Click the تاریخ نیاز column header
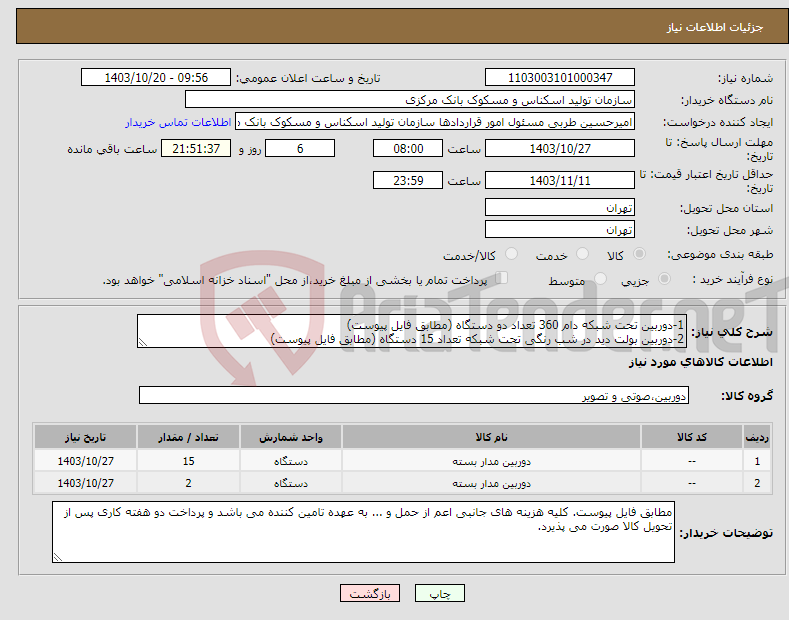This screenshot has height=620, width=789. click(x=85, y=437)
